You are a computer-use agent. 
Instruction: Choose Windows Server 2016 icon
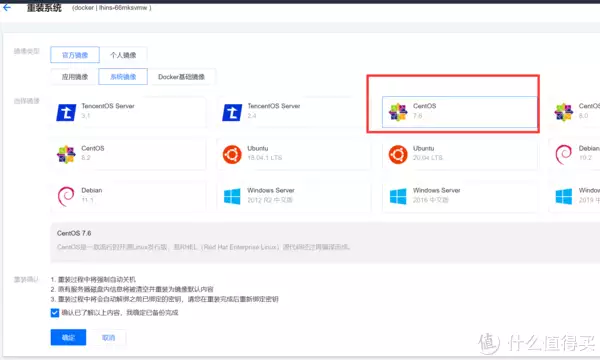pyautogui.click(x=398, y=197)
